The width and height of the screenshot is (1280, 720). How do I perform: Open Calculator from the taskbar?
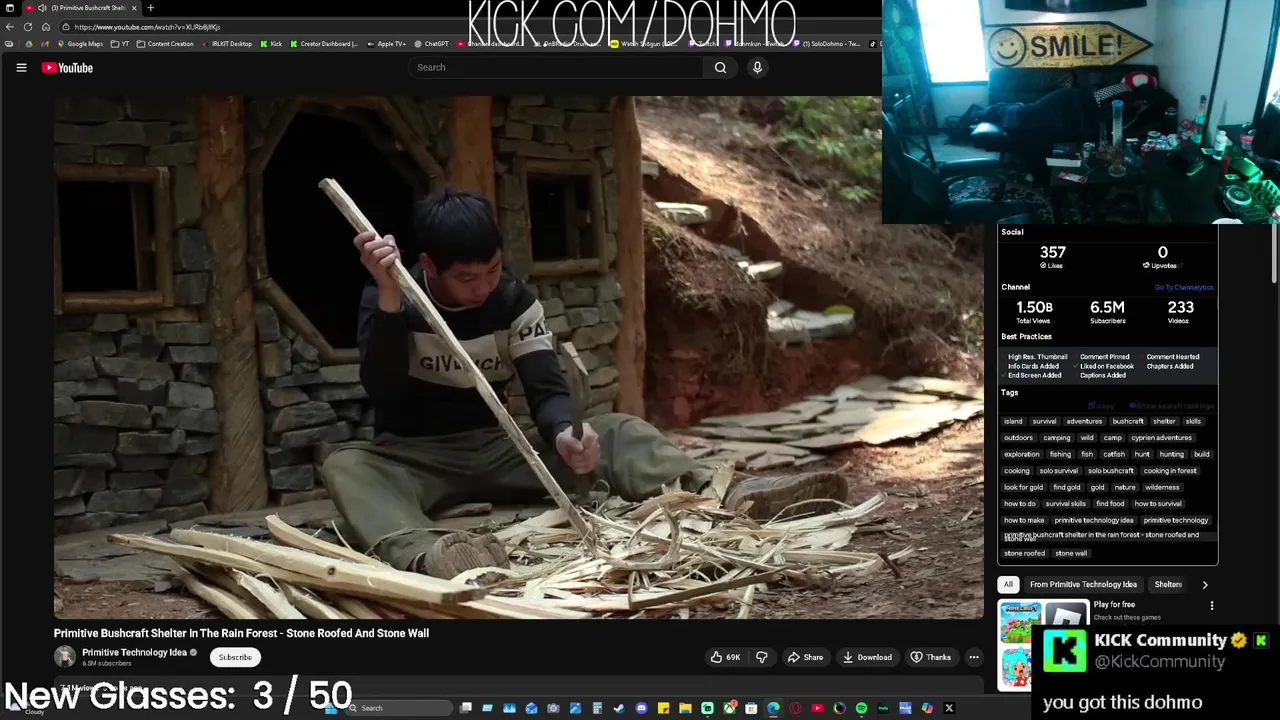pos(597,708)
